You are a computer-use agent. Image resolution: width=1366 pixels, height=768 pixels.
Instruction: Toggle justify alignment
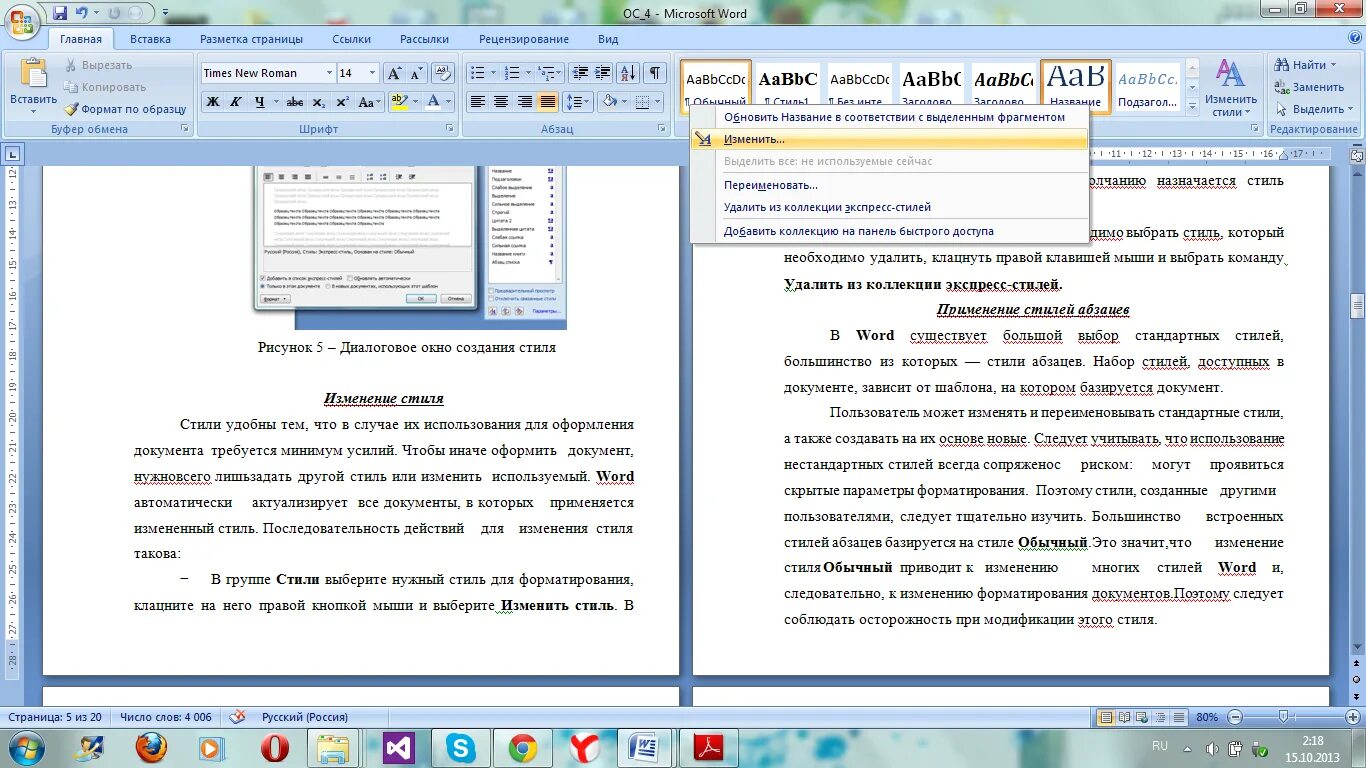pos(547,102)
